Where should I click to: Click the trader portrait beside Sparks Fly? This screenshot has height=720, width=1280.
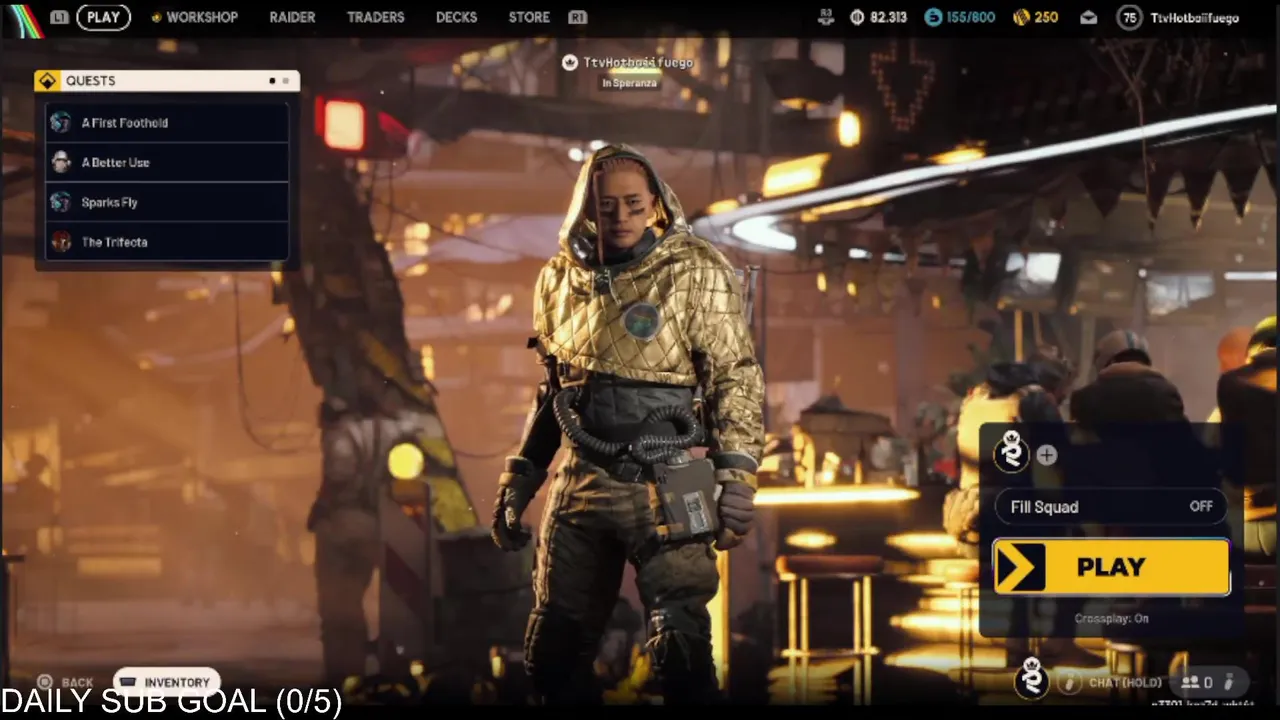coord(61,202)
